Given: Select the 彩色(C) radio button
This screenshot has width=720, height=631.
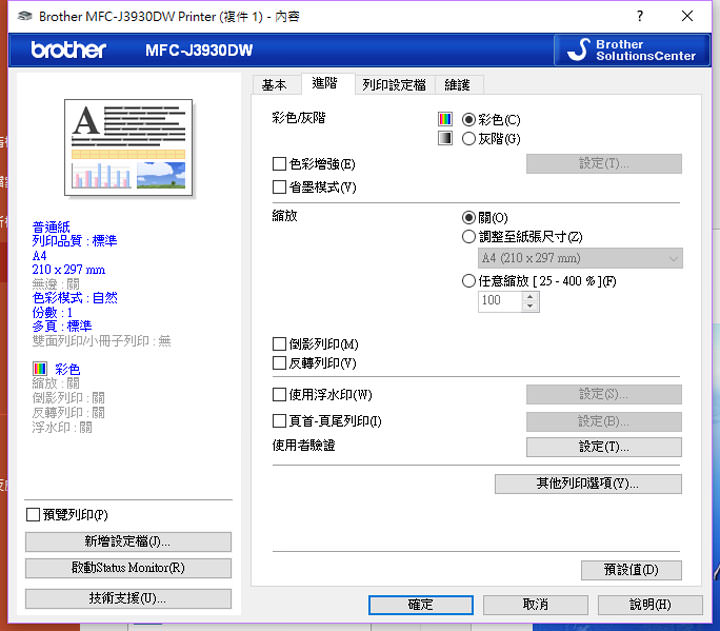Looking at the screenshot, I should tap(468, 120).
